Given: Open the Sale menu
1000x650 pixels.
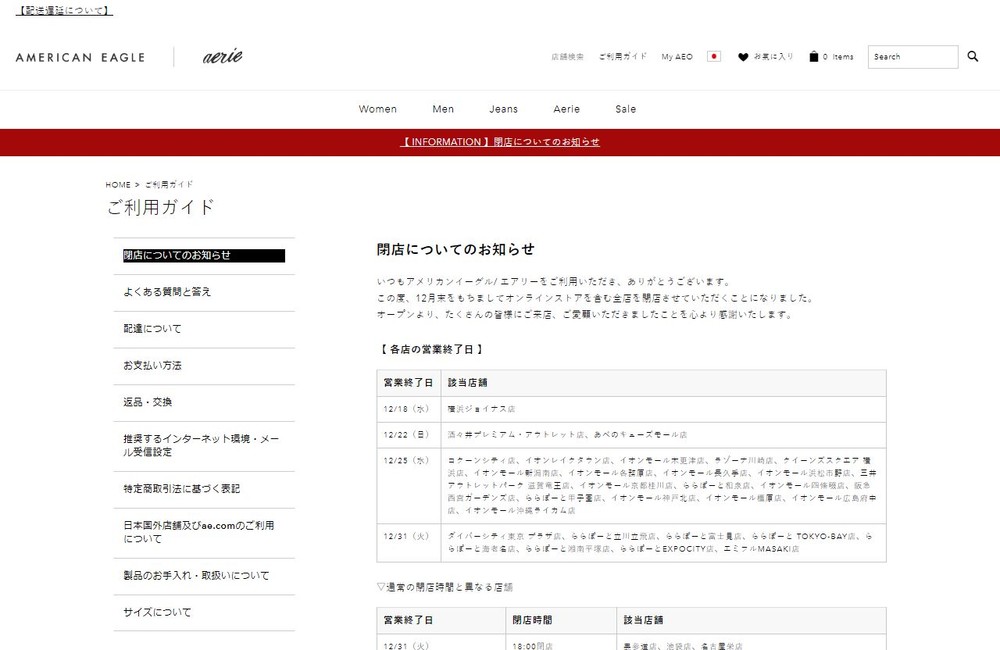Looking at the screenshot, I should click(x=626, y=109).
